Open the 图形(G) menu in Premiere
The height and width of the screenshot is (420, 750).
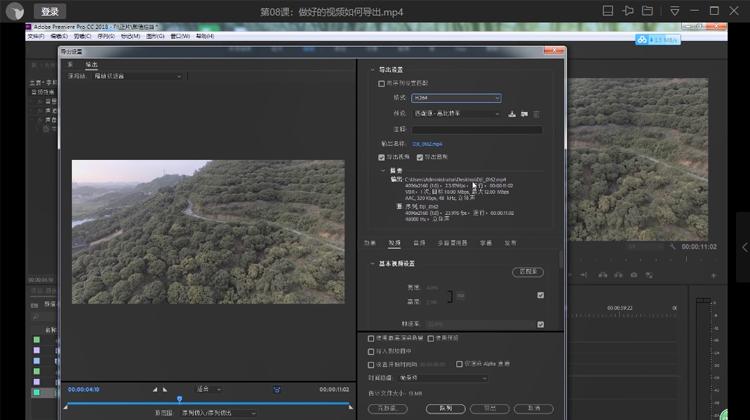pos(155,36)
